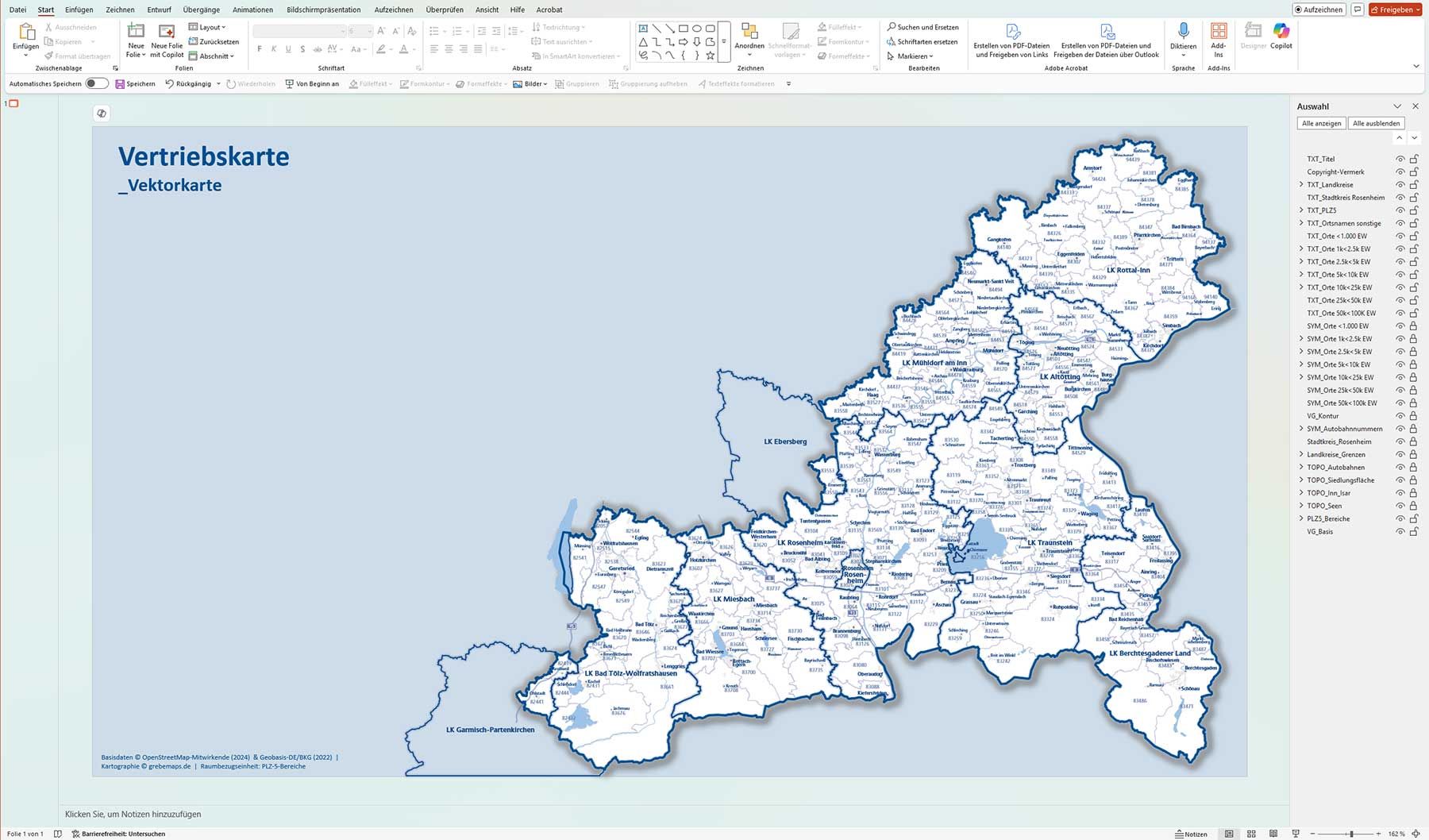The width and height of the screenshot is (1429, 840).
Task: Open Anordnen arrange tool
Action: coord(749,40)
